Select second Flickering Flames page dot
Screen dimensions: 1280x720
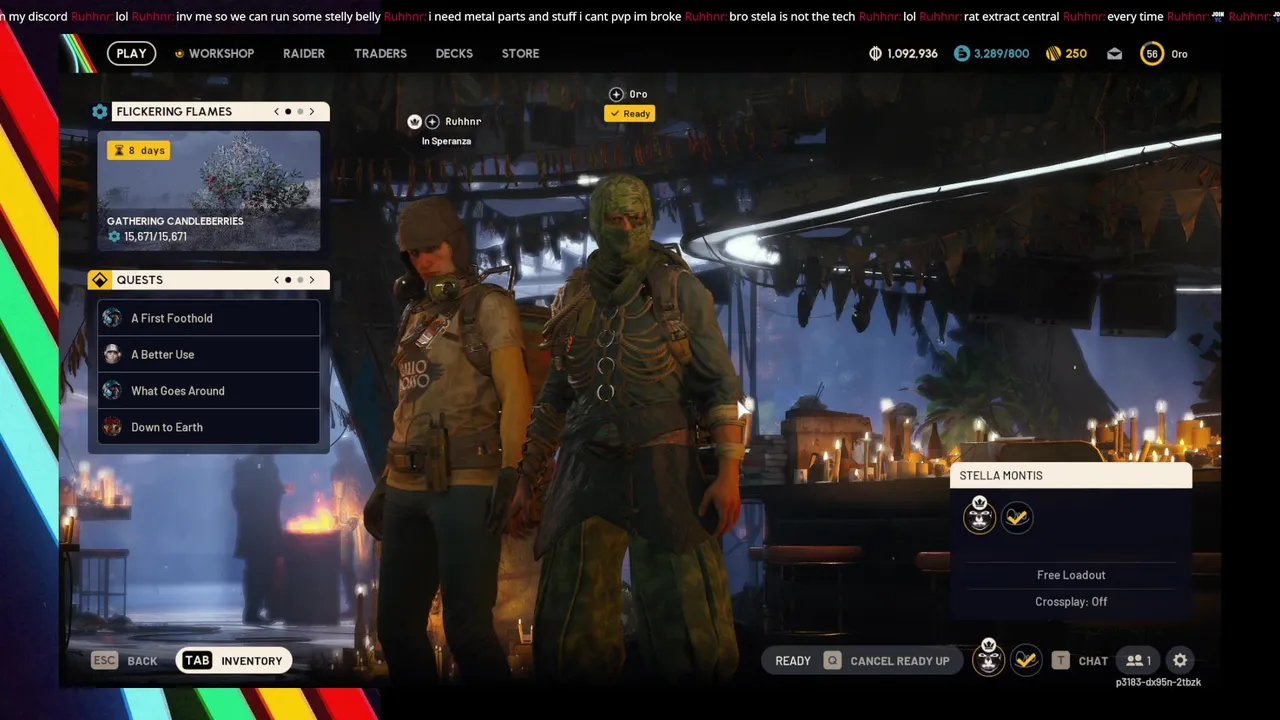click(x=300, y=111)
